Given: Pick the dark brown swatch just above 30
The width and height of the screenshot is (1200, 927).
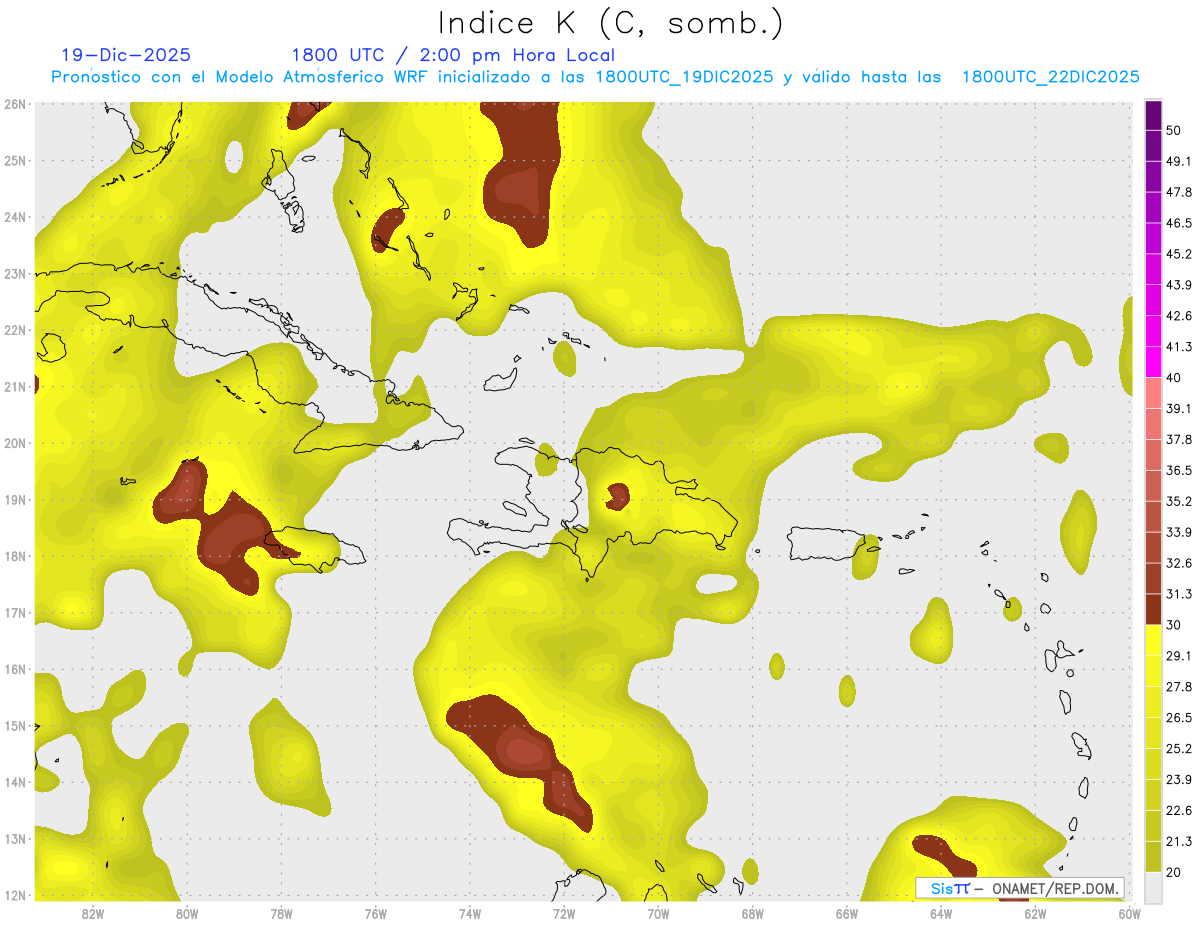Looking at the screenshot, I should click(x=1153, y=610).
